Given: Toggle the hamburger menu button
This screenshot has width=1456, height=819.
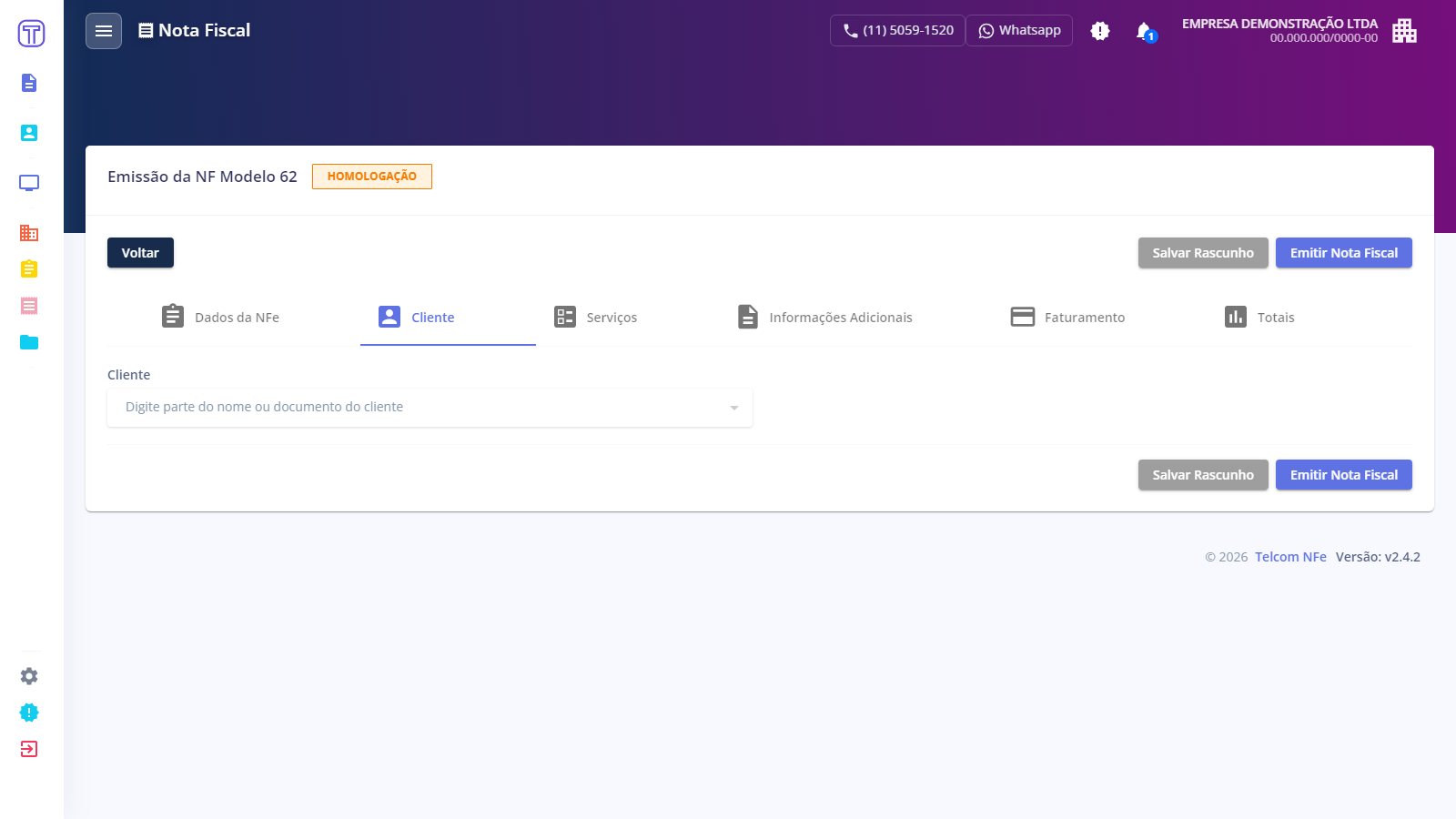Looking at the screenshot, I should pyautogui.click(x=104, y=31).
